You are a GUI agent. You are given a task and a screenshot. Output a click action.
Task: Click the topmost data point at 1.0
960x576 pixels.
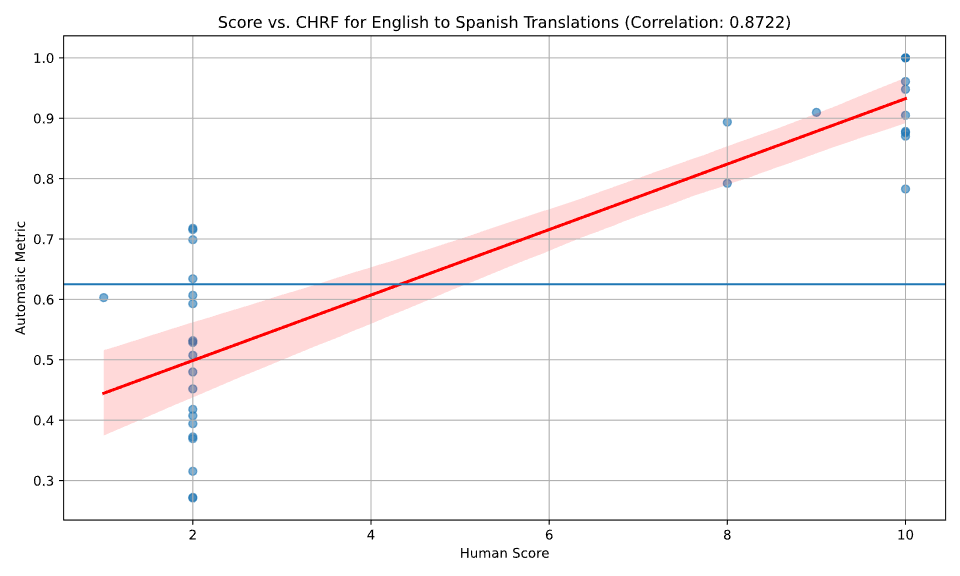tap(905, 58)
